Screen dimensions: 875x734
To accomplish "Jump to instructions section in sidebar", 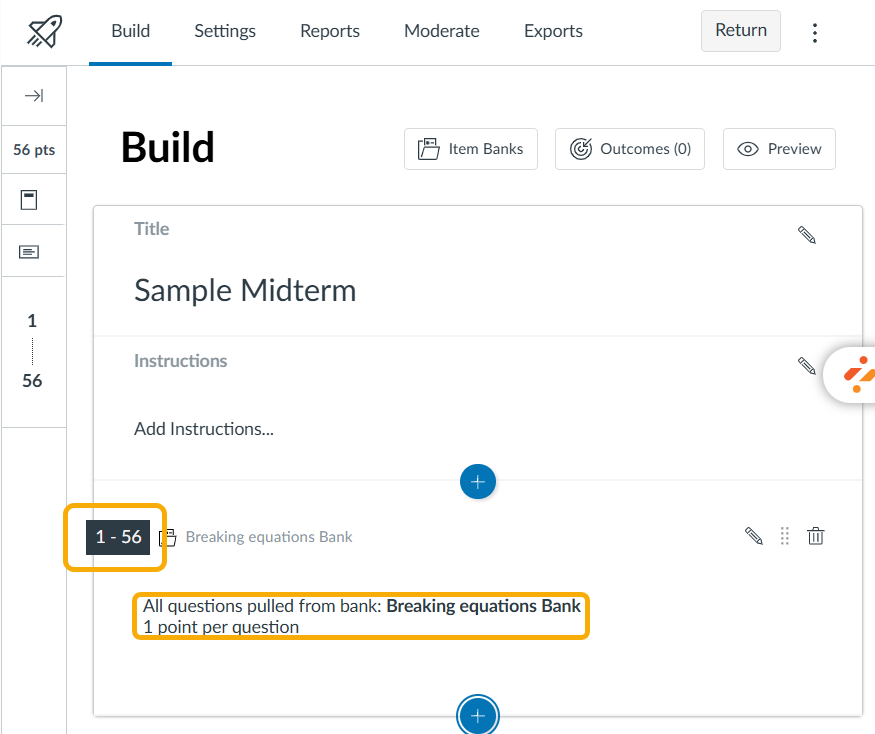I will click(29, 252).
